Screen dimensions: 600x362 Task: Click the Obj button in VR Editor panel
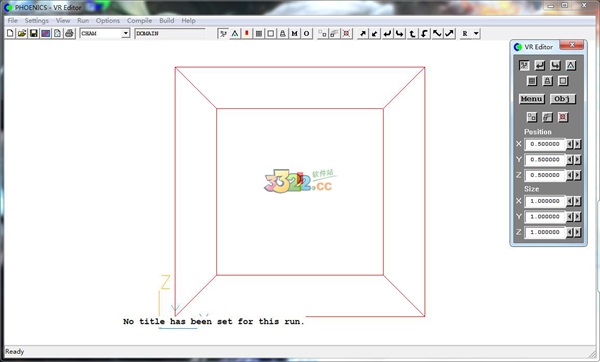click(x=562, y=99)
